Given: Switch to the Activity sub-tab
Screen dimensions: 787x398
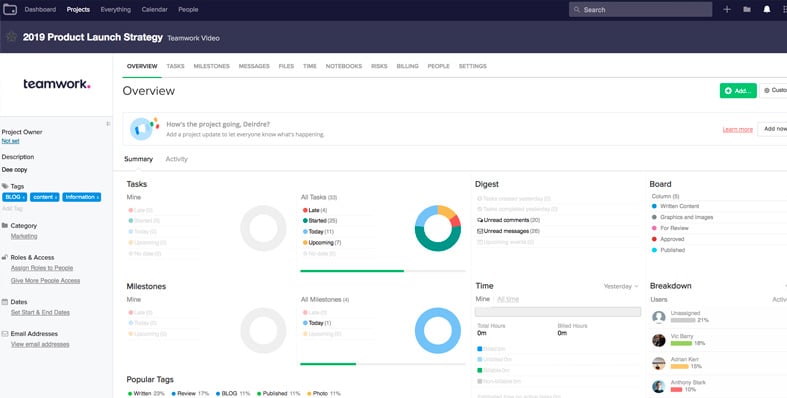Looking at the screenshot, I should 176,159.
